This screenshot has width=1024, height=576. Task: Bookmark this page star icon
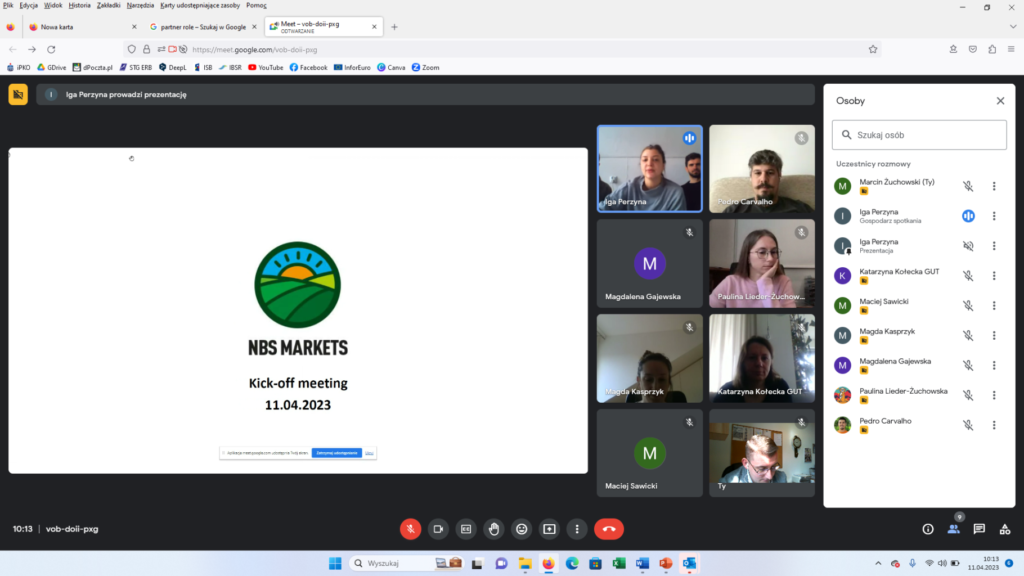pyautogui.click(x=872, y=49)
